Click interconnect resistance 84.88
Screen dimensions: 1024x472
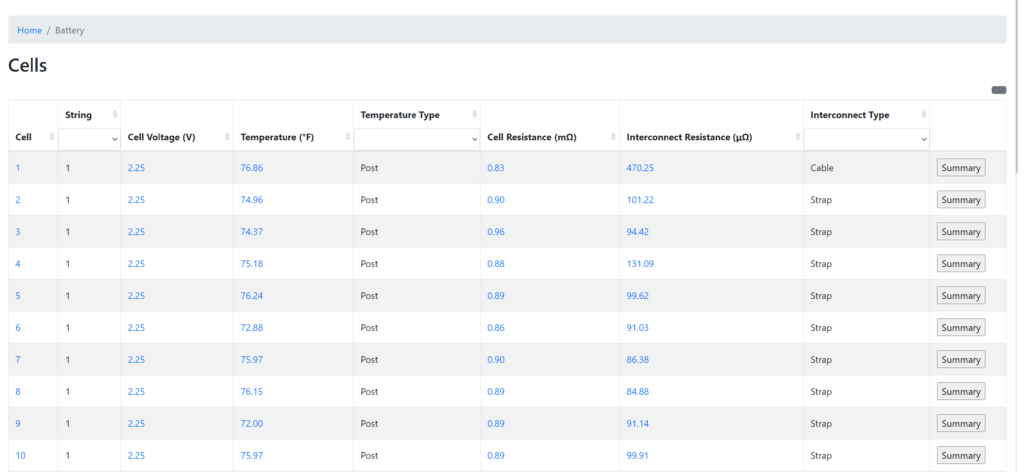tap(637, 392)
